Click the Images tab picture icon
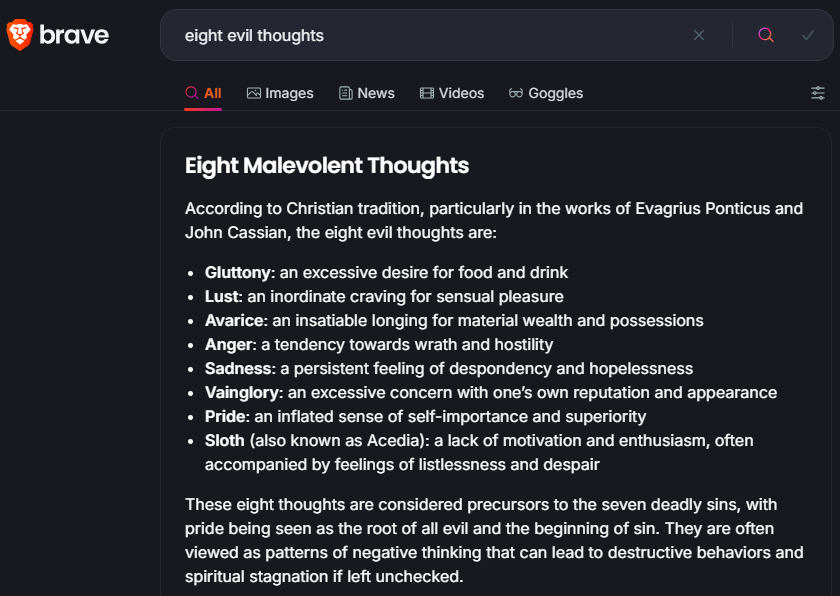This screenshot has width=840, height=596. click(253, 93)
